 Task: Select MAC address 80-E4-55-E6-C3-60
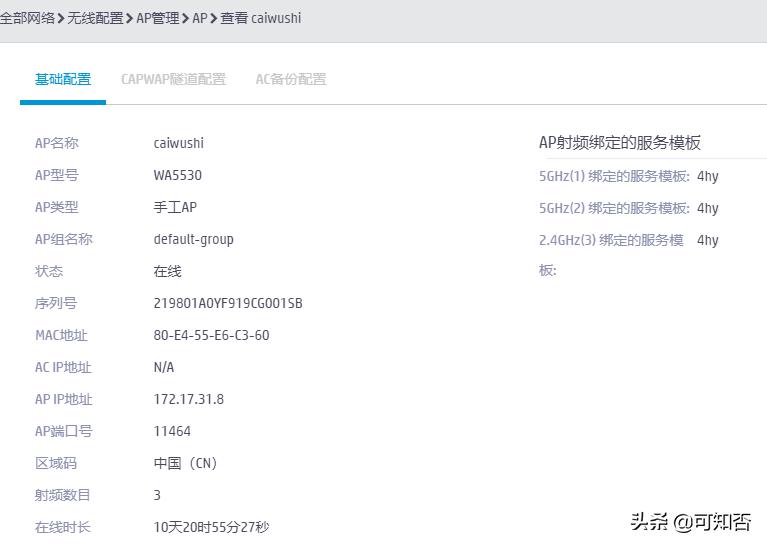click(x=211, y=336)
